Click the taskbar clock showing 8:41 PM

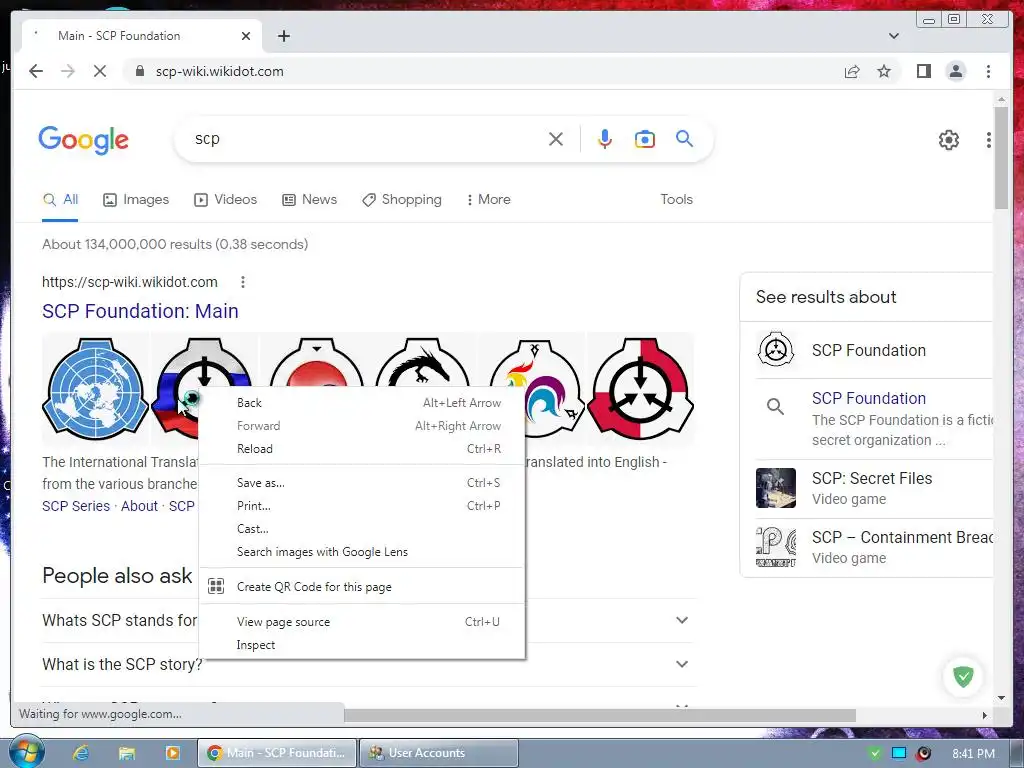[974, 754]
